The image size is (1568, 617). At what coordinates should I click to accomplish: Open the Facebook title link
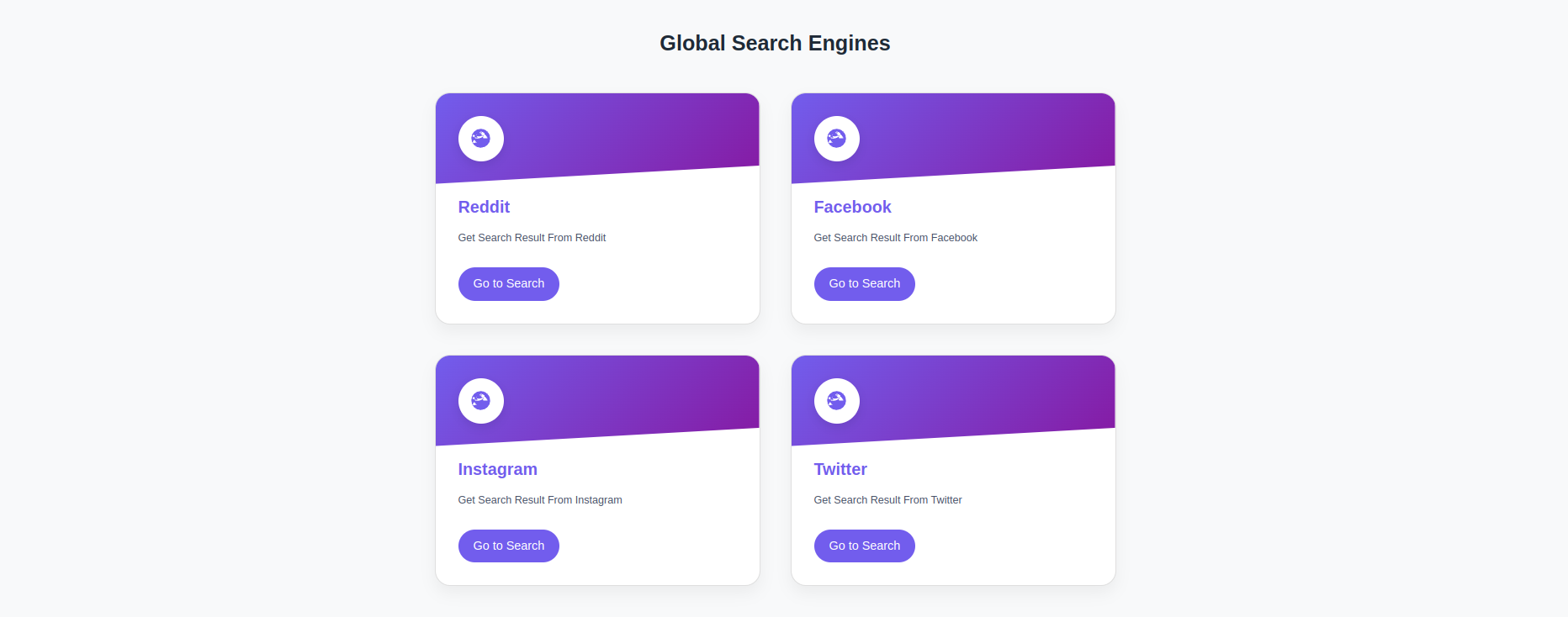[852, 207]
